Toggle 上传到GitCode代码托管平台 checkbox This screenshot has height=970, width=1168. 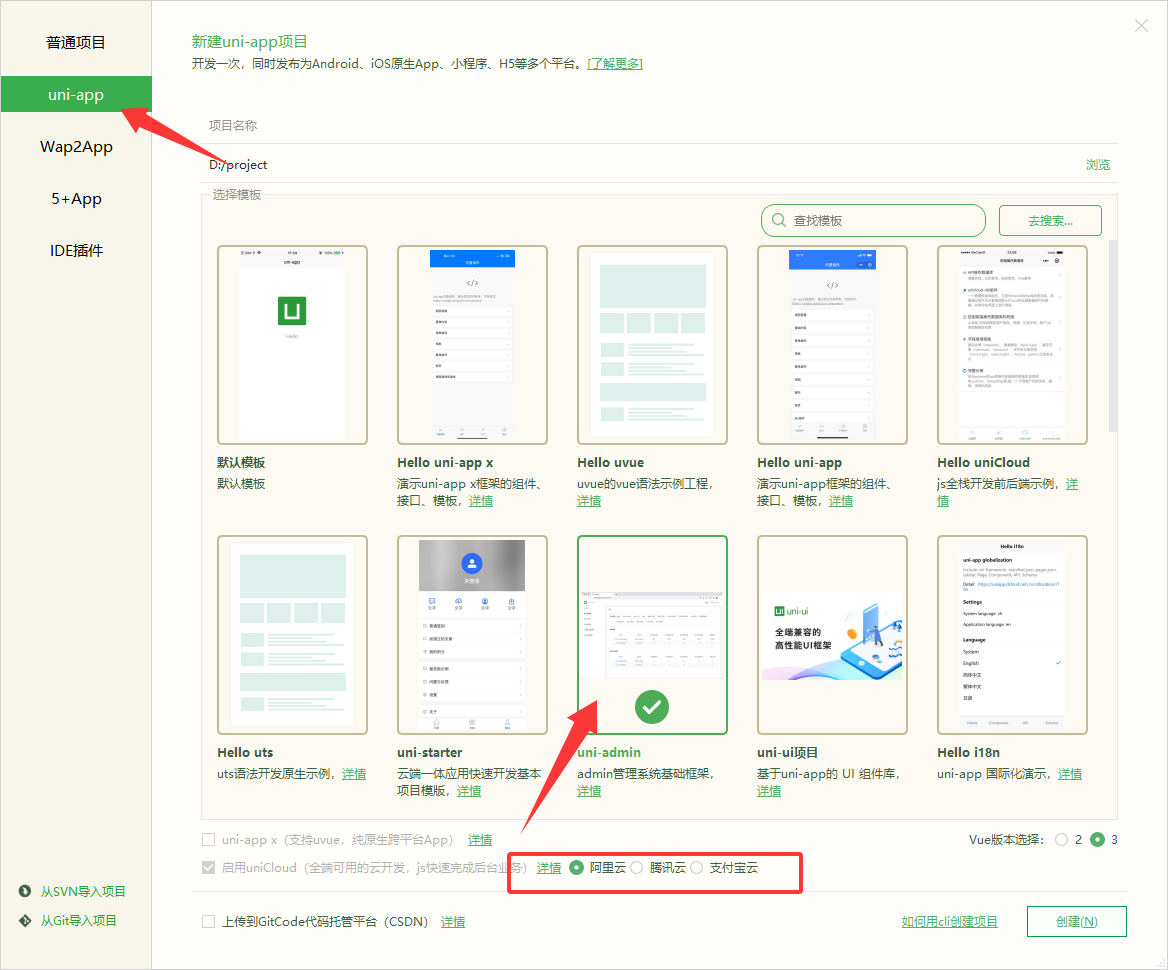tap(209, 922)
